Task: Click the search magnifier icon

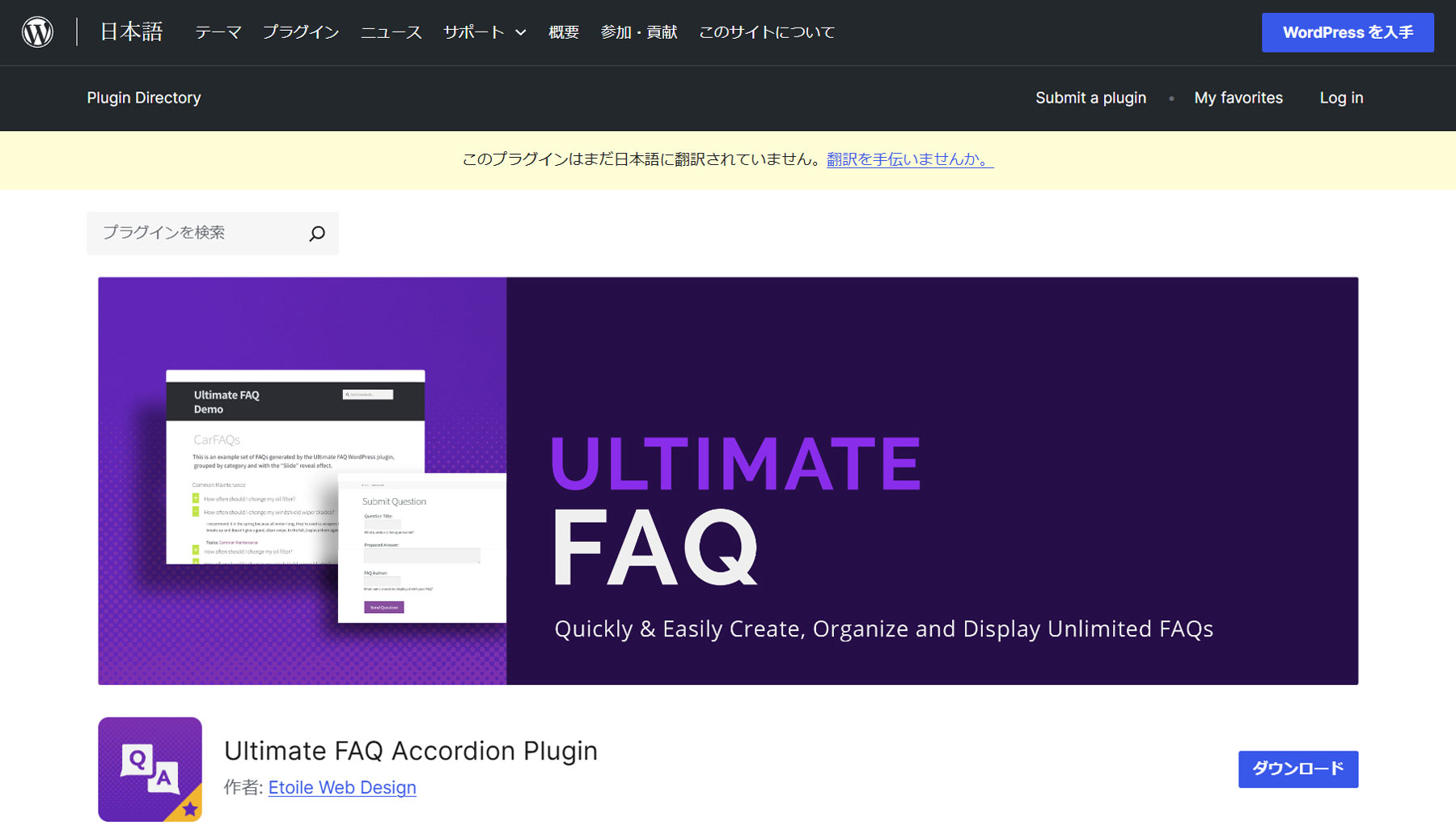Action: tap(317, 233)
